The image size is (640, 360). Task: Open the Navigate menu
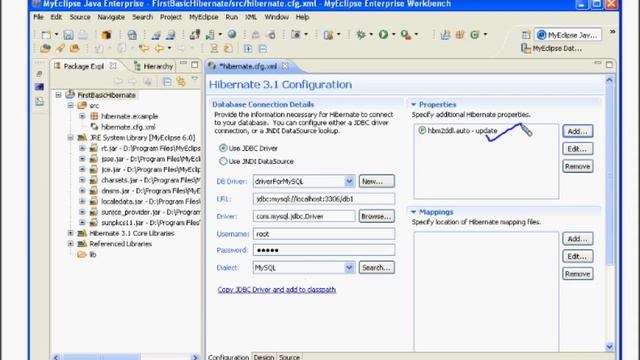(111, 17)
